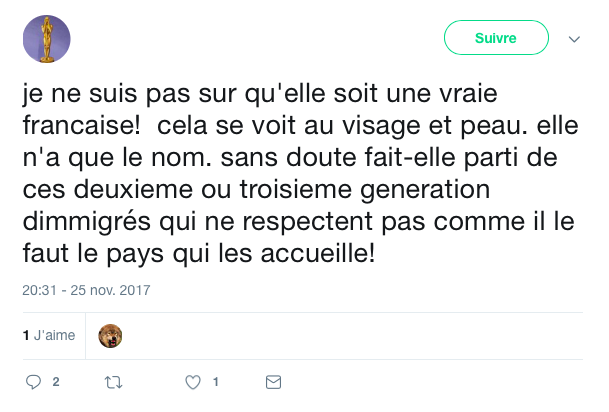Open the tweet's timestamp 20:31 permalink
609x412 pixels.
point(37,291)
